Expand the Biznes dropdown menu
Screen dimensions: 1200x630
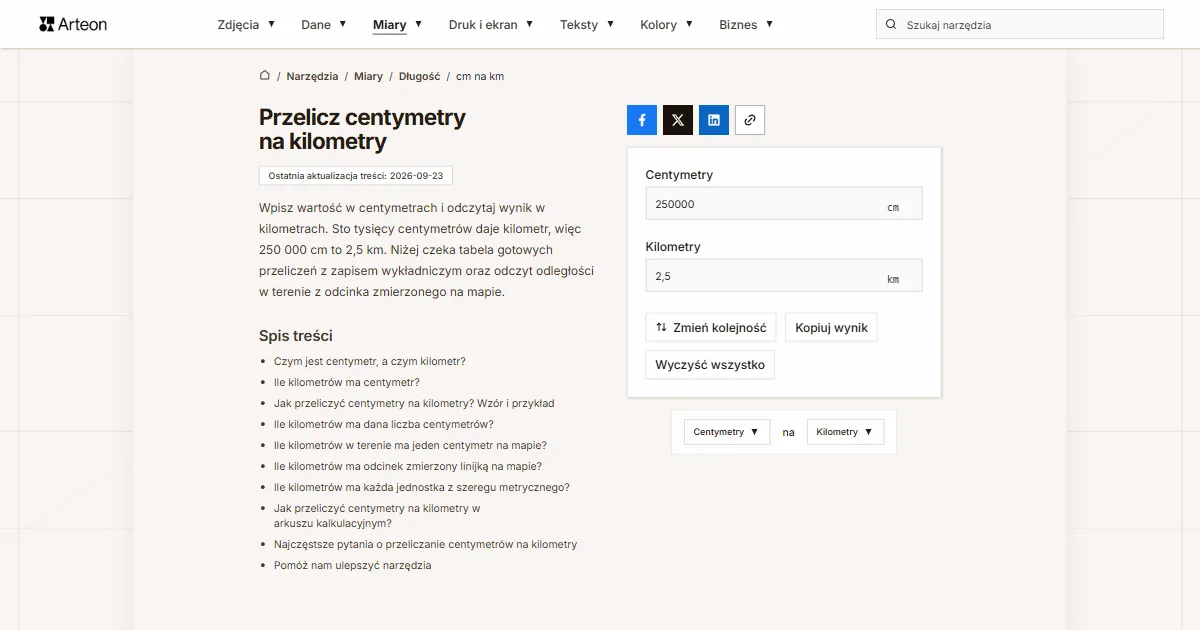pyautogui.click(x=746, y=25)
